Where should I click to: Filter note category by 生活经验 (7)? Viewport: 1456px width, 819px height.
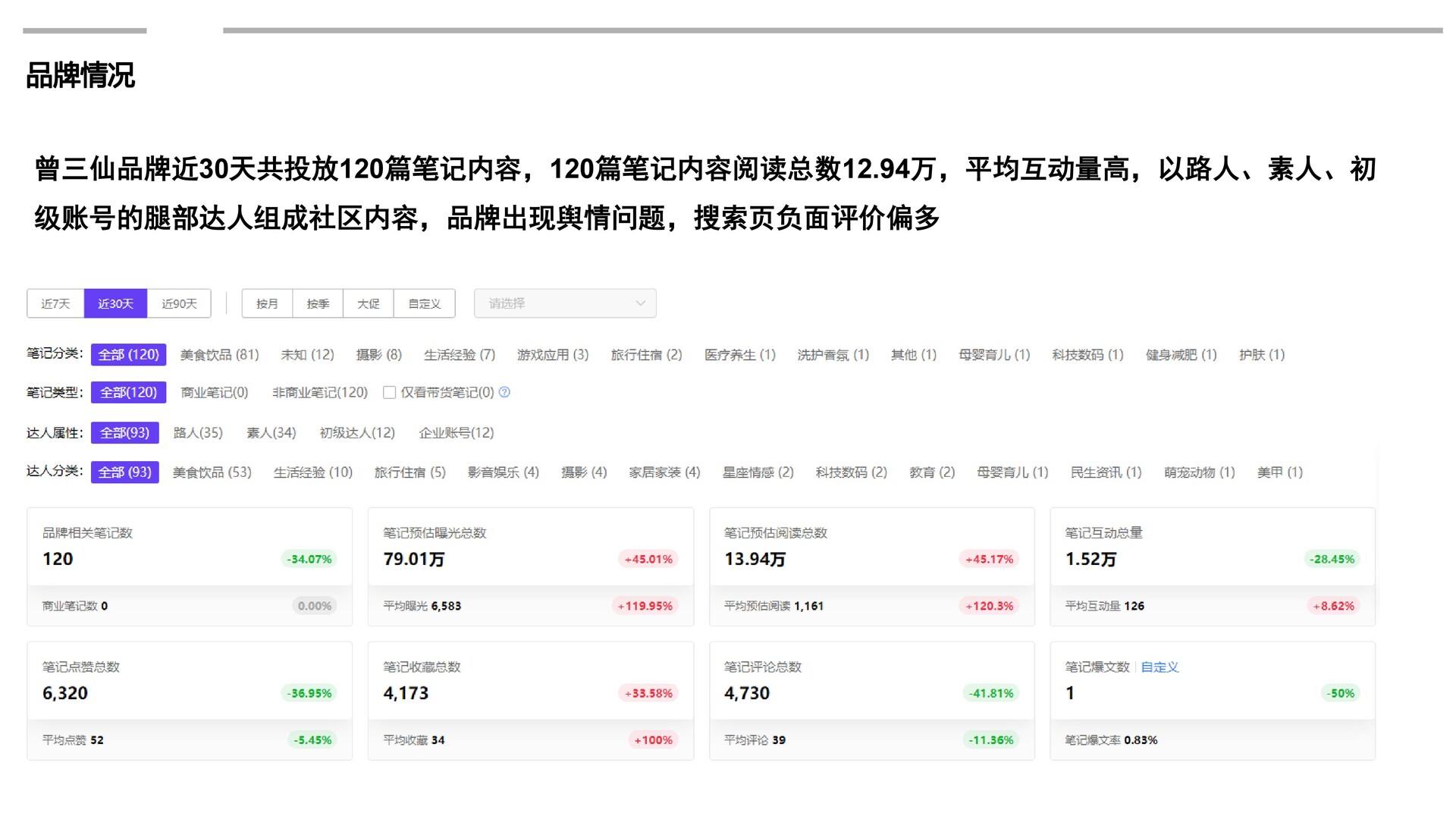(459, 355)
